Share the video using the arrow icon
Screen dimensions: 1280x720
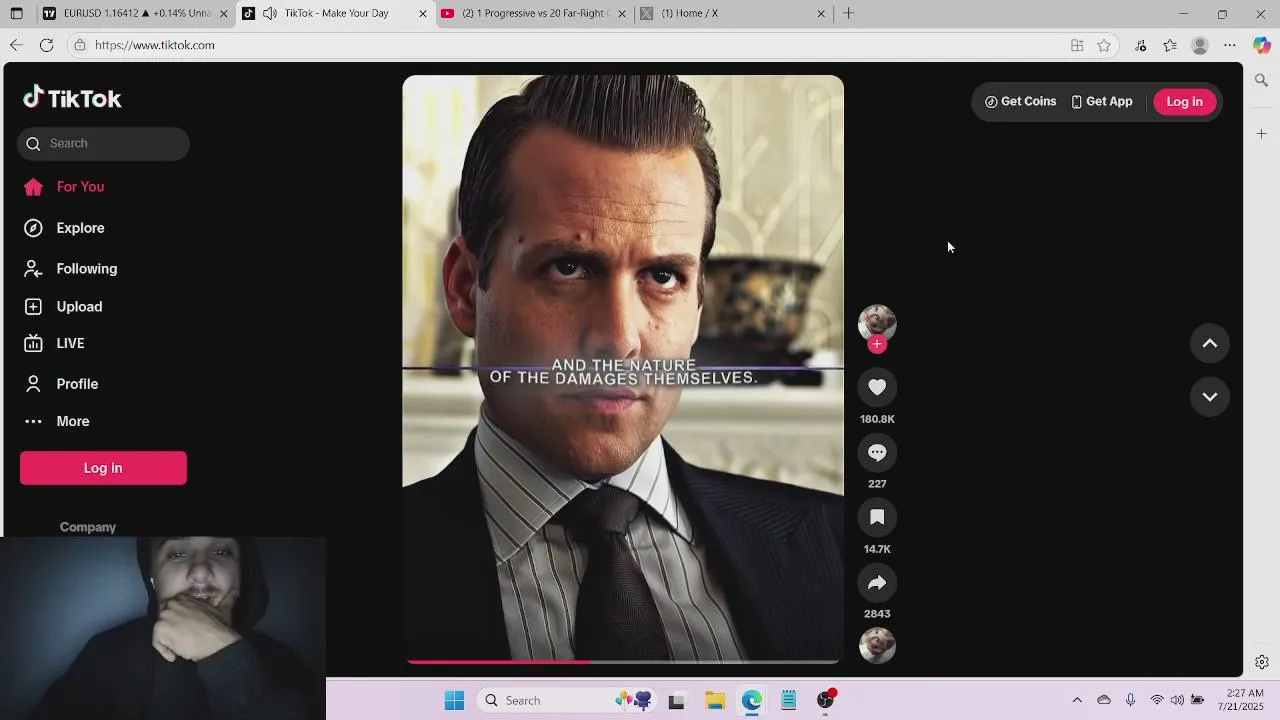tap(877, 583)
